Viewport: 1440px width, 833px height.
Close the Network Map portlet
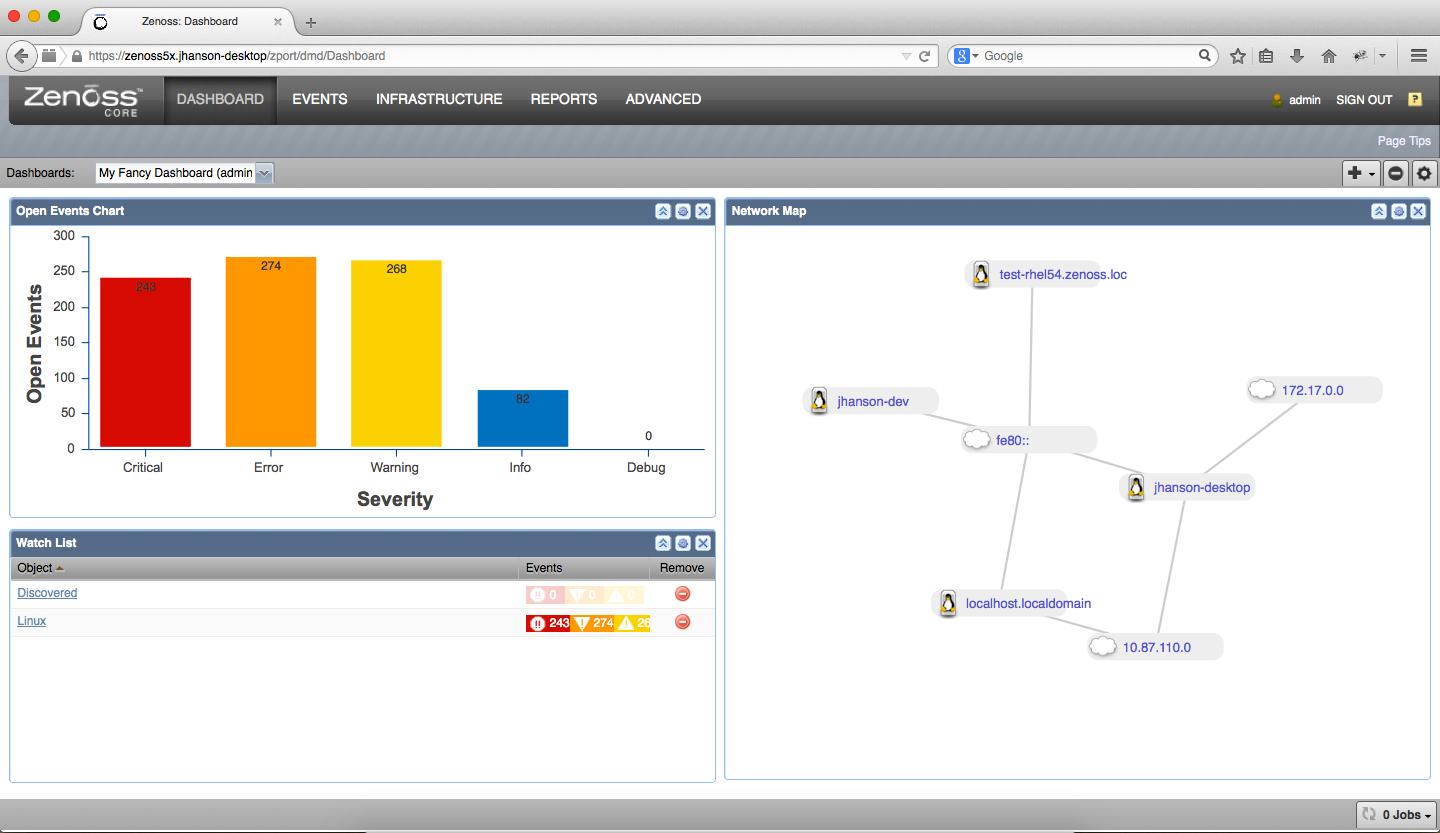tap(1419, 212)
